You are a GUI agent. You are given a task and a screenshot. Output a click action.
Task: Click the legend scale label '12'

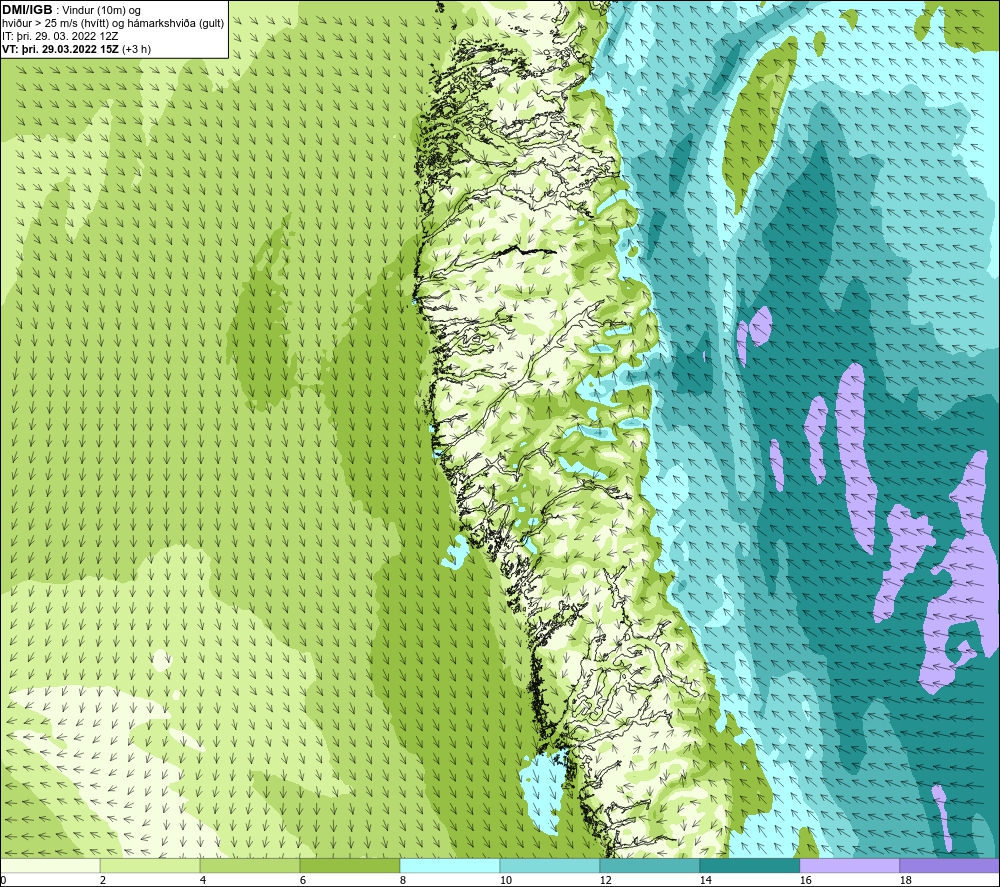pos(605,880)
